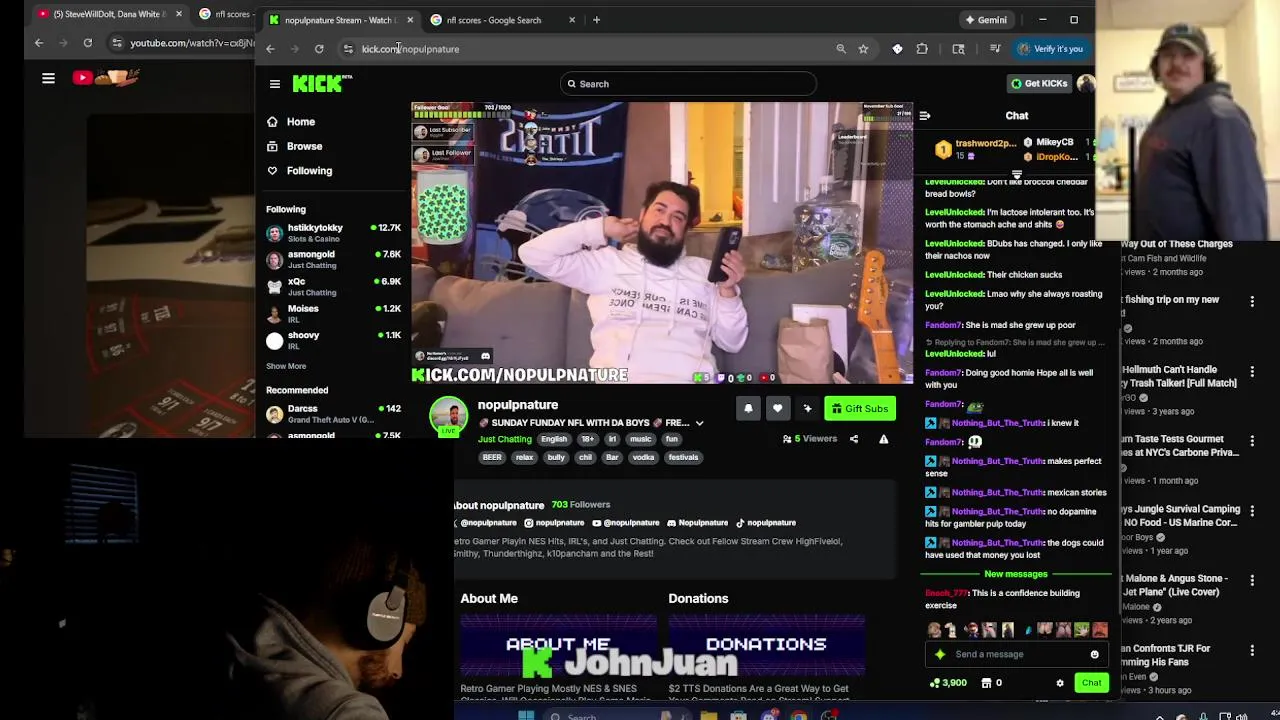Select the BEER tag
1280x720 pixels.
(492, 457)
